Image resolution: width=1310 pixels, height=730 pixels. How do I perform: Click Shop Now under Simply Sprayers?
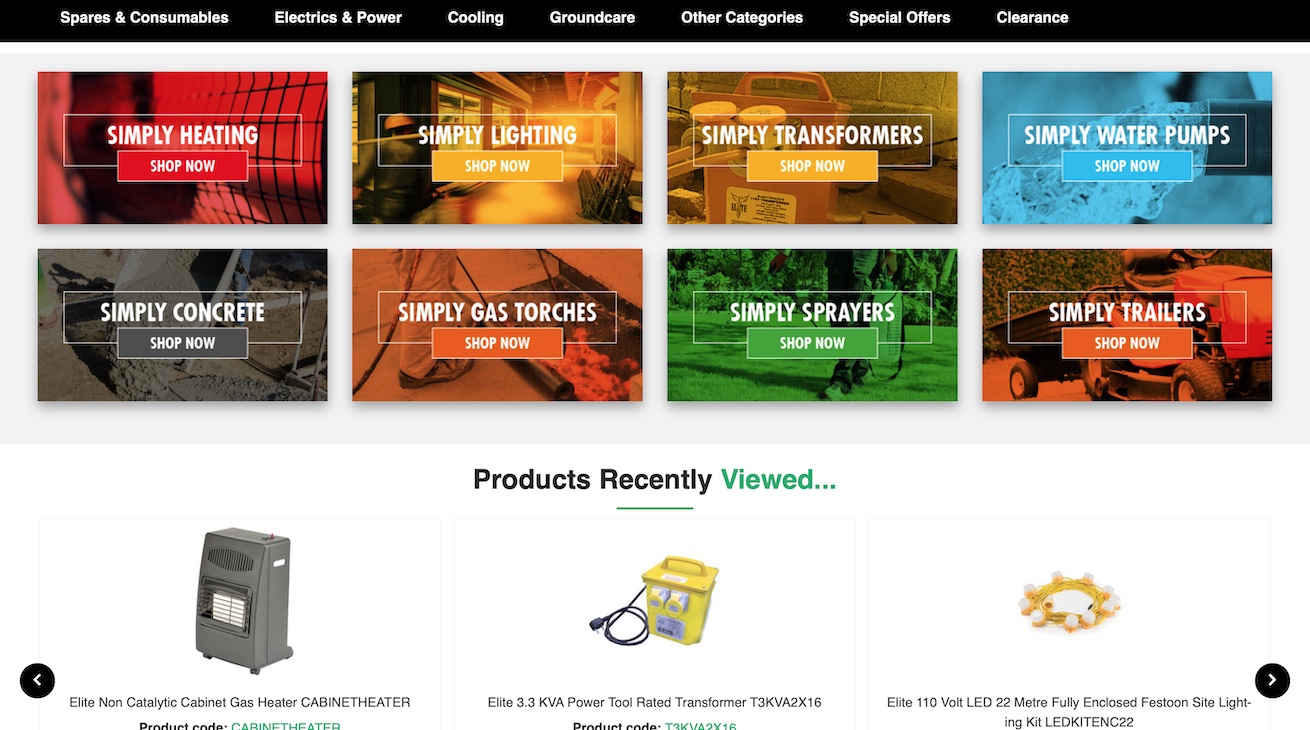click(x=812, y=343)
